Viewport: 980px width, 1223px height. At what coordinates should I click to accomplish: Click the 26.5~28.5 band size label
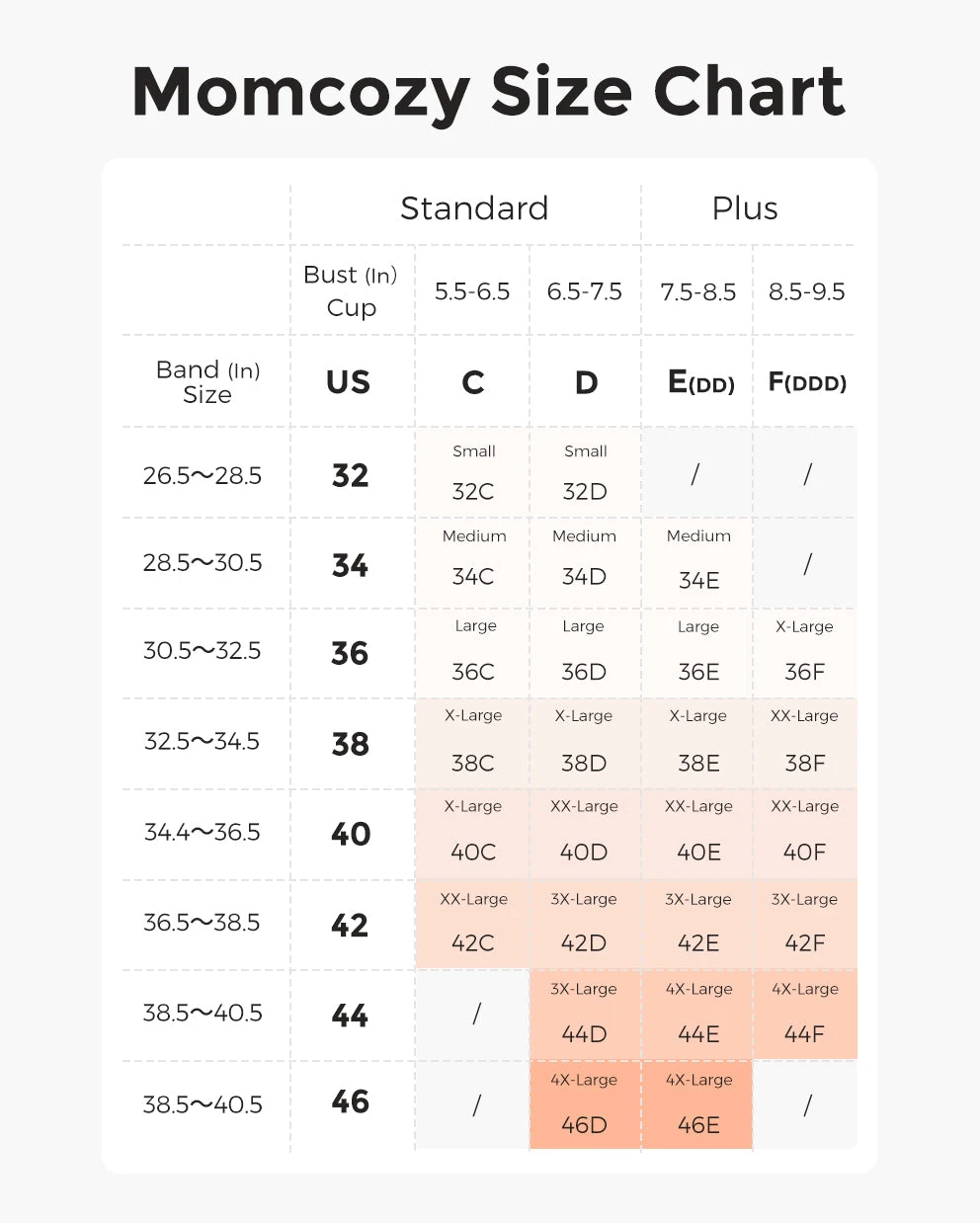tap(203, 475)
